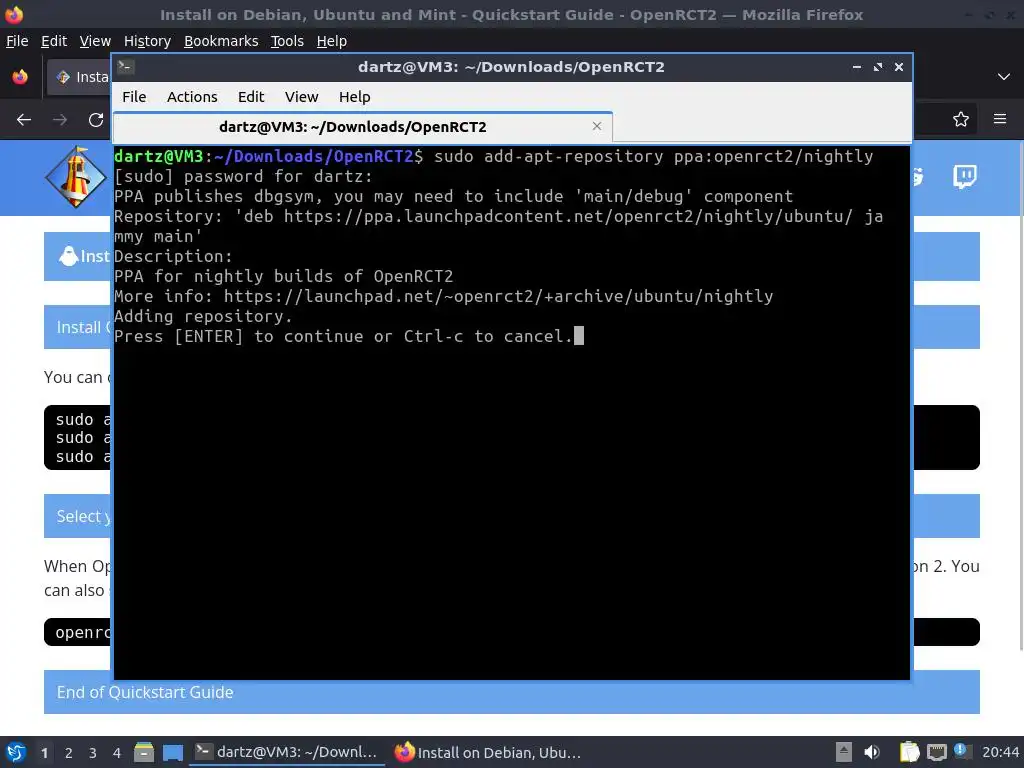
Task: Open Firefox Edit menu
Action: (x=54, y=41)
